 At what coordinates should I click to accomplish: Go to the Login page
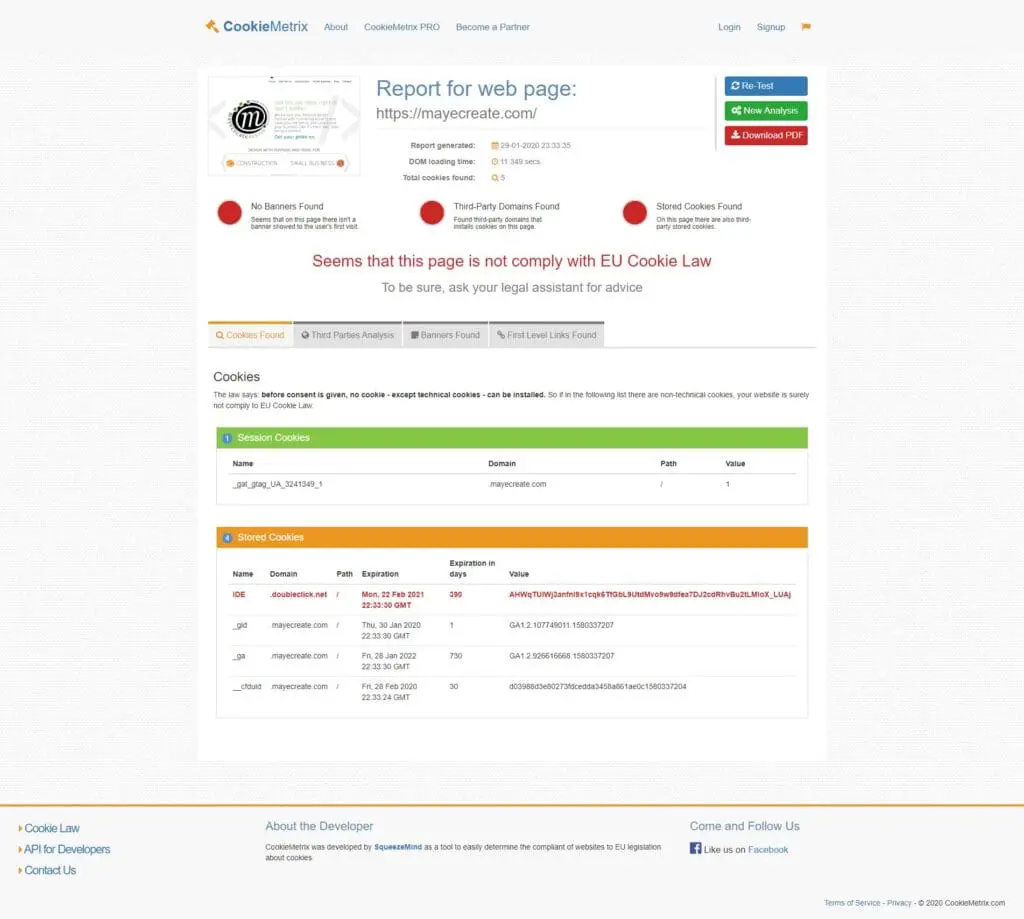tap(729, 27)
